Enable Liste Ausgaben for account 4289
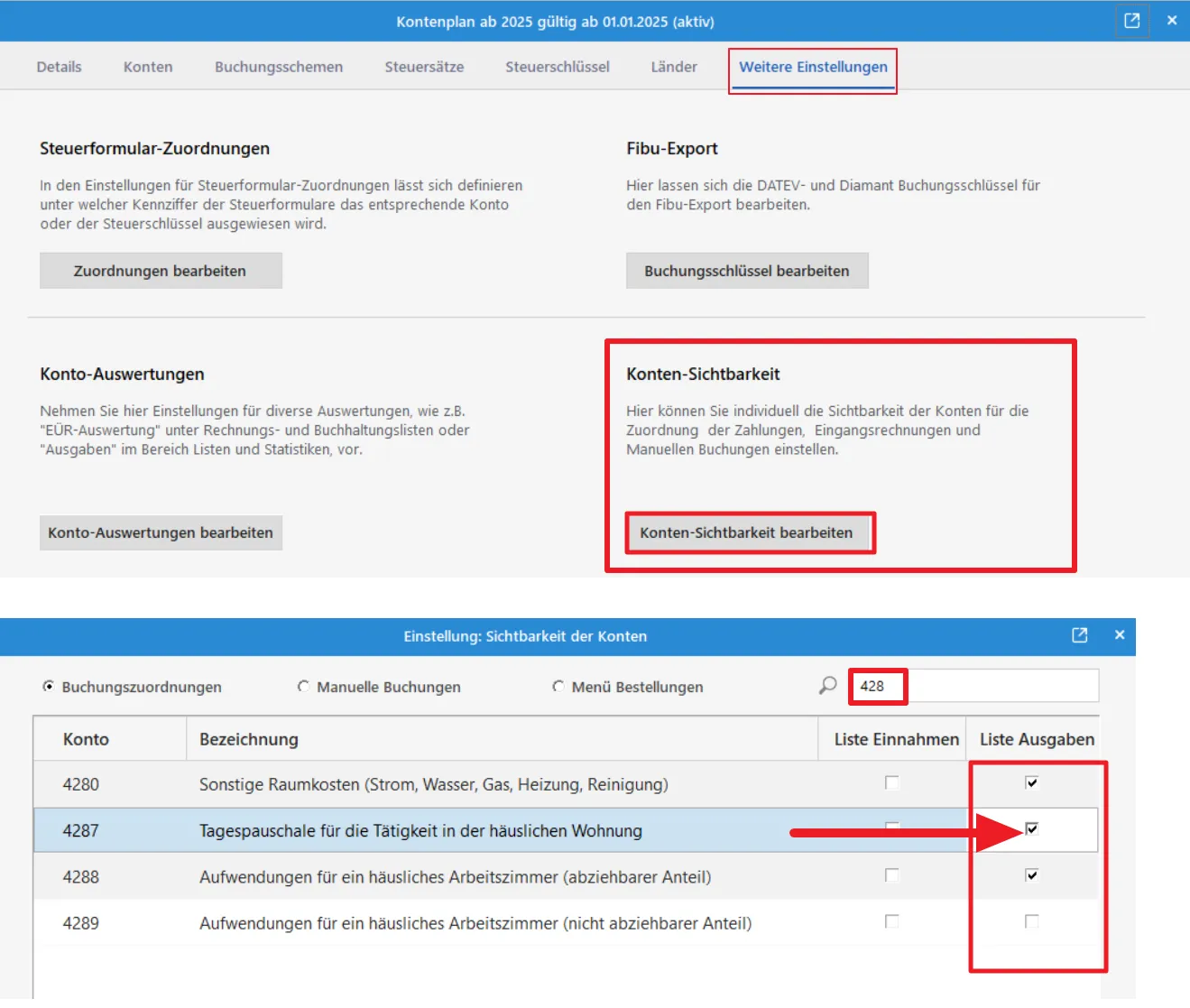 1031,921
